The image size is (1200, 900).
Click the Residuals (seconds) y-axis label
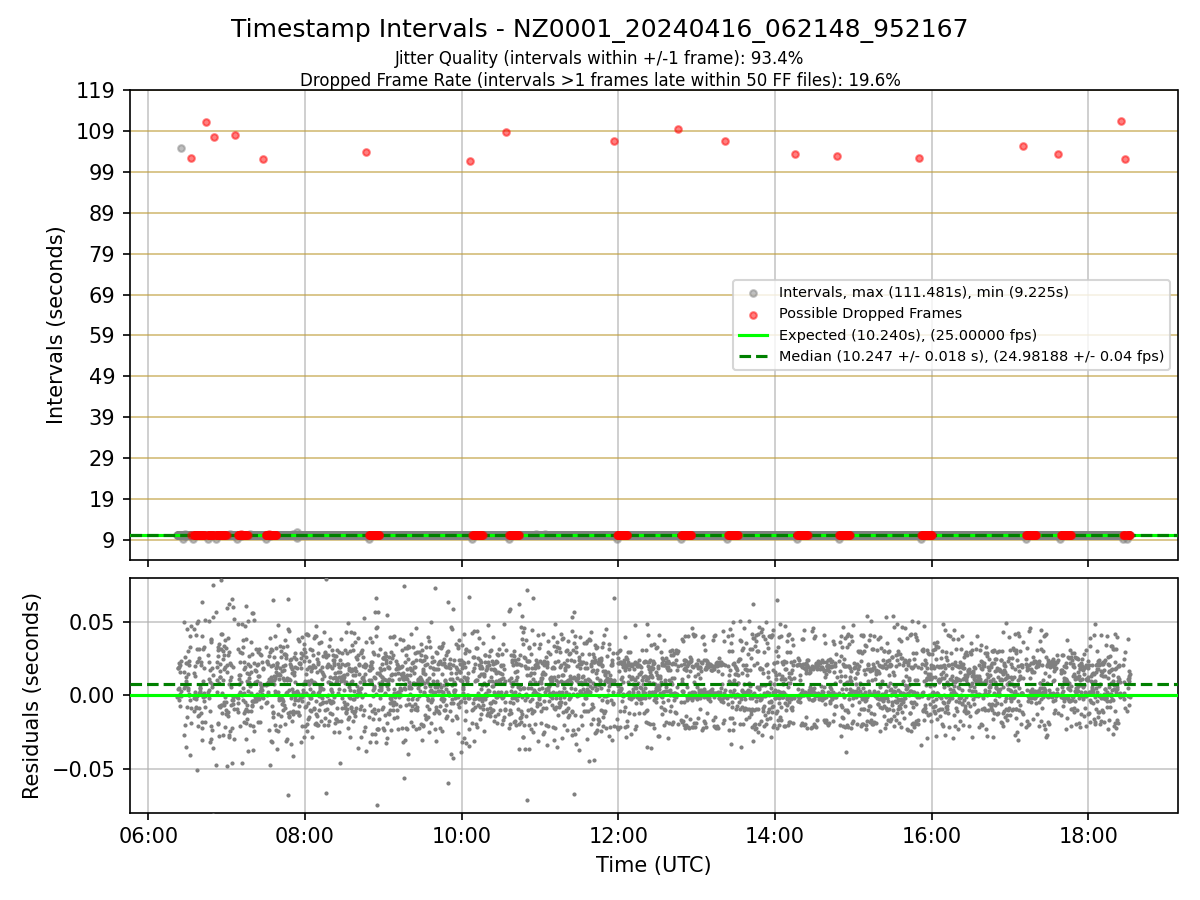click(32, 696)
